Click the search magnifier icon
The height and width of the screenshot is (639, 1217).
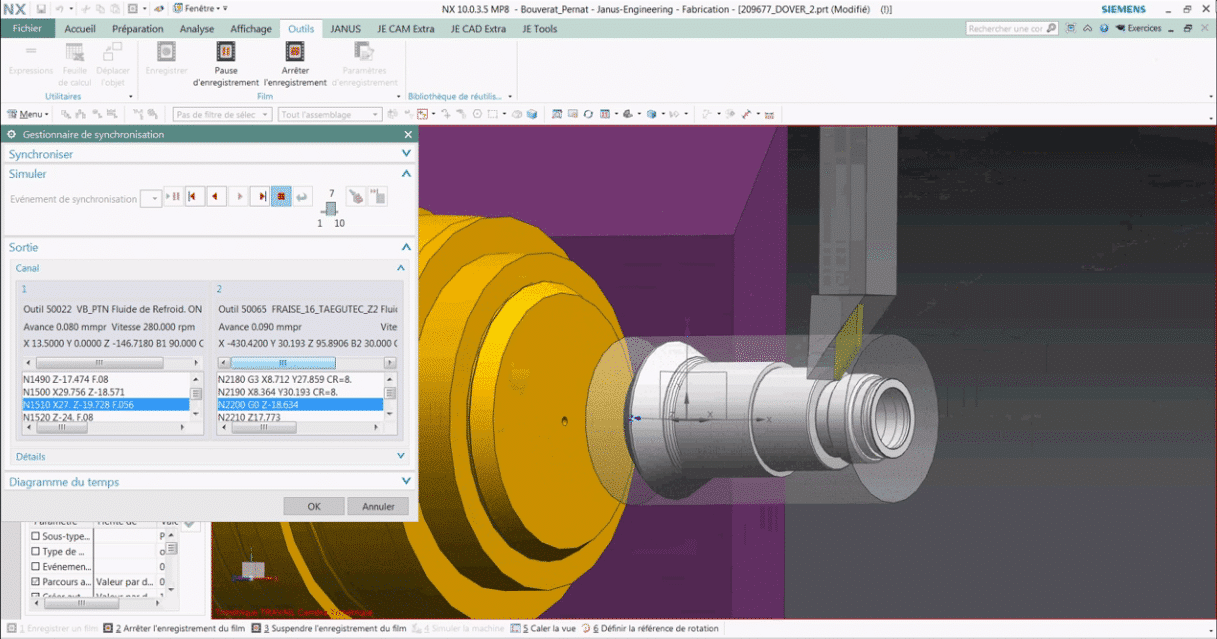pyautogui.click(x=1051, y=29)
